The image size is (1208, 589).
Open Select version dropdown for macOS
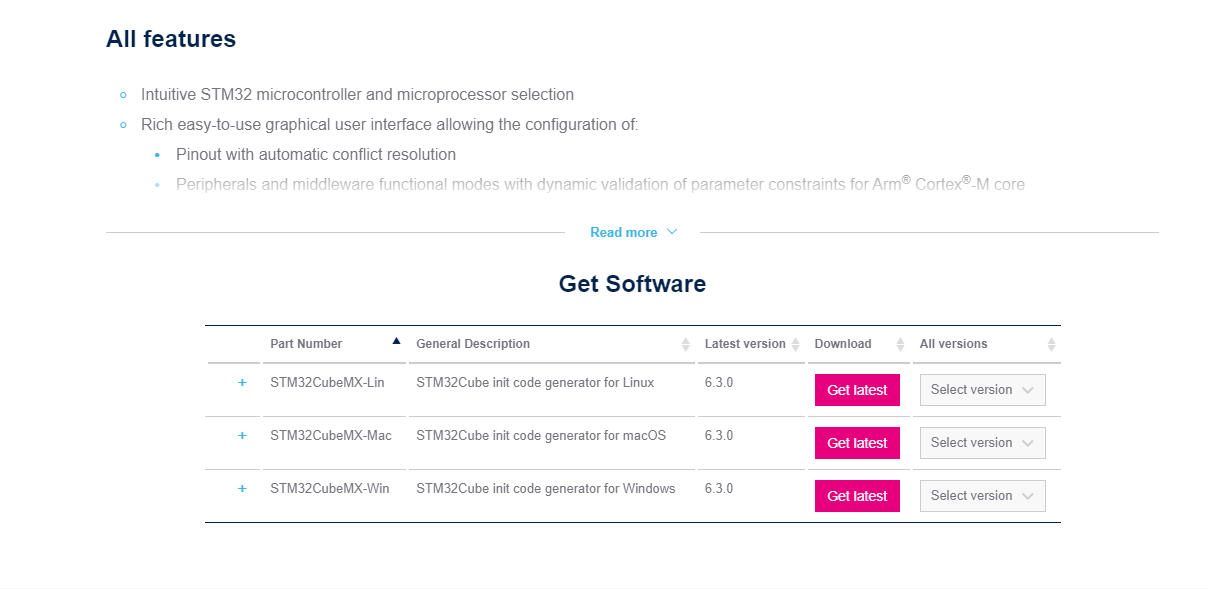click(x=982, y=443)
